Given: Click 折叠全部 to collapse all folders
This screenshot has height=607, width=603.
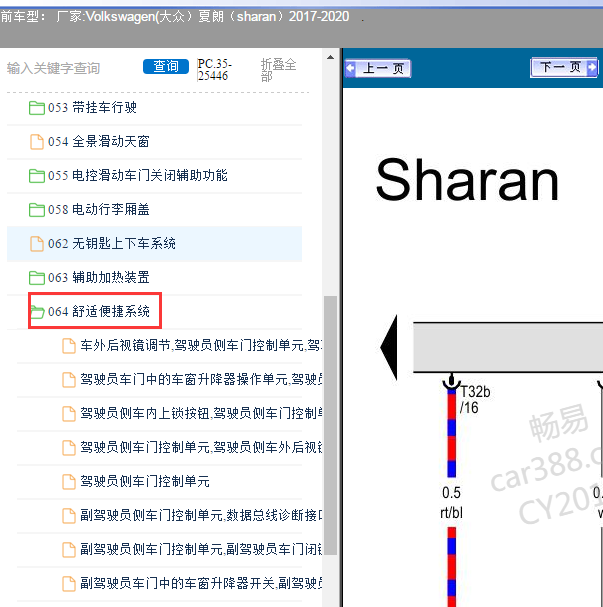Looking at the screenshot, I should 278,70.
